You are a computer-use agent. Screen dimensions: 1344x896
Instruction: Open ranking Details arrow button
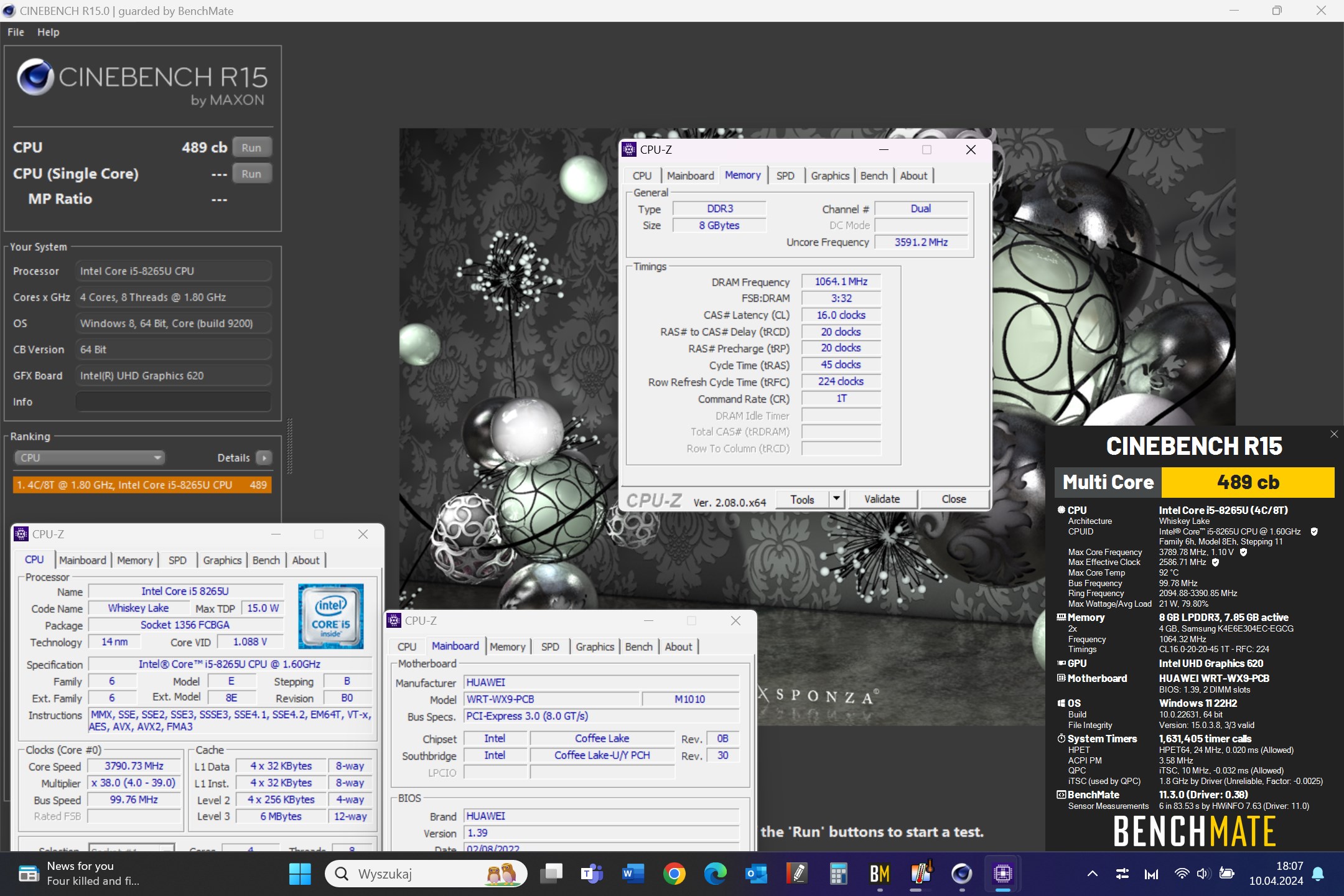click(x=264, y=458)
